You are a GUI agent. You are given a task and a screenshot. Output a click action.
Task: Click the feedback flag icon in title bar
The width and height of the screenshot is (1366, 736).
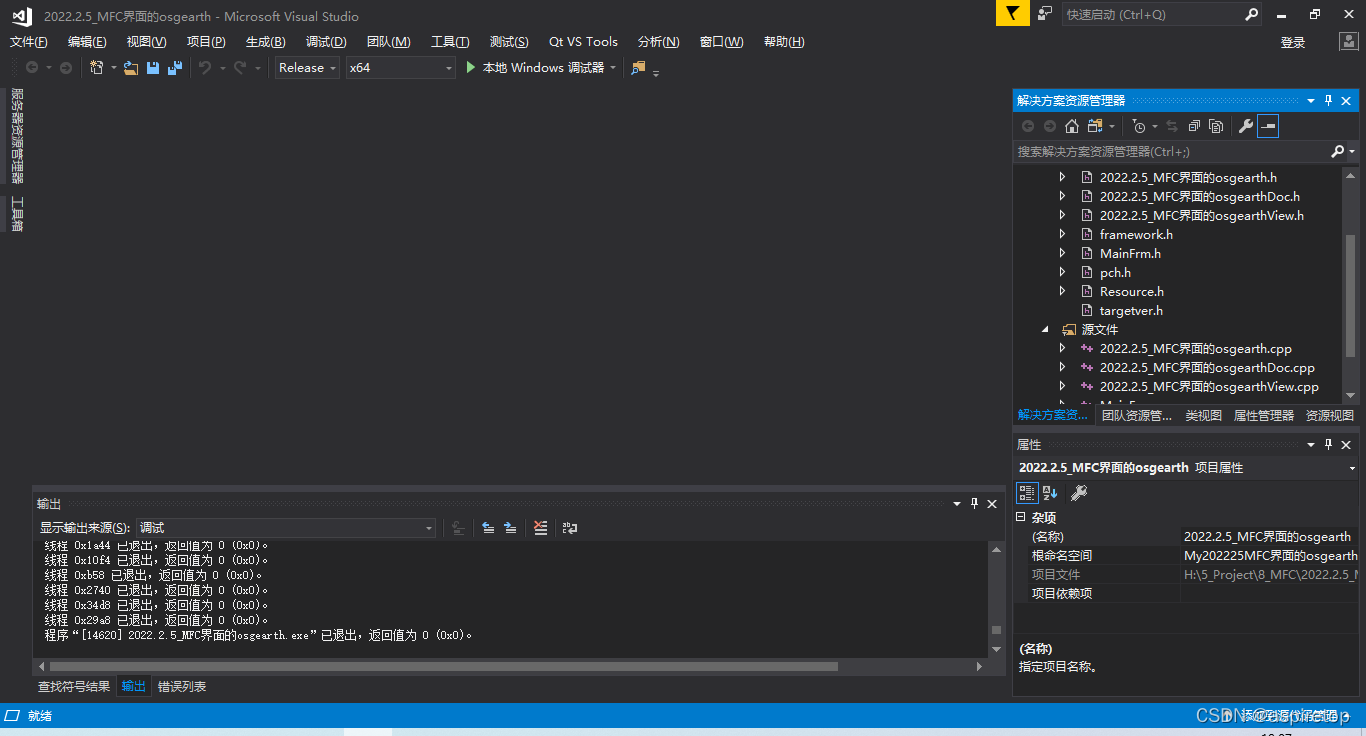click(x=1012, y=14)
